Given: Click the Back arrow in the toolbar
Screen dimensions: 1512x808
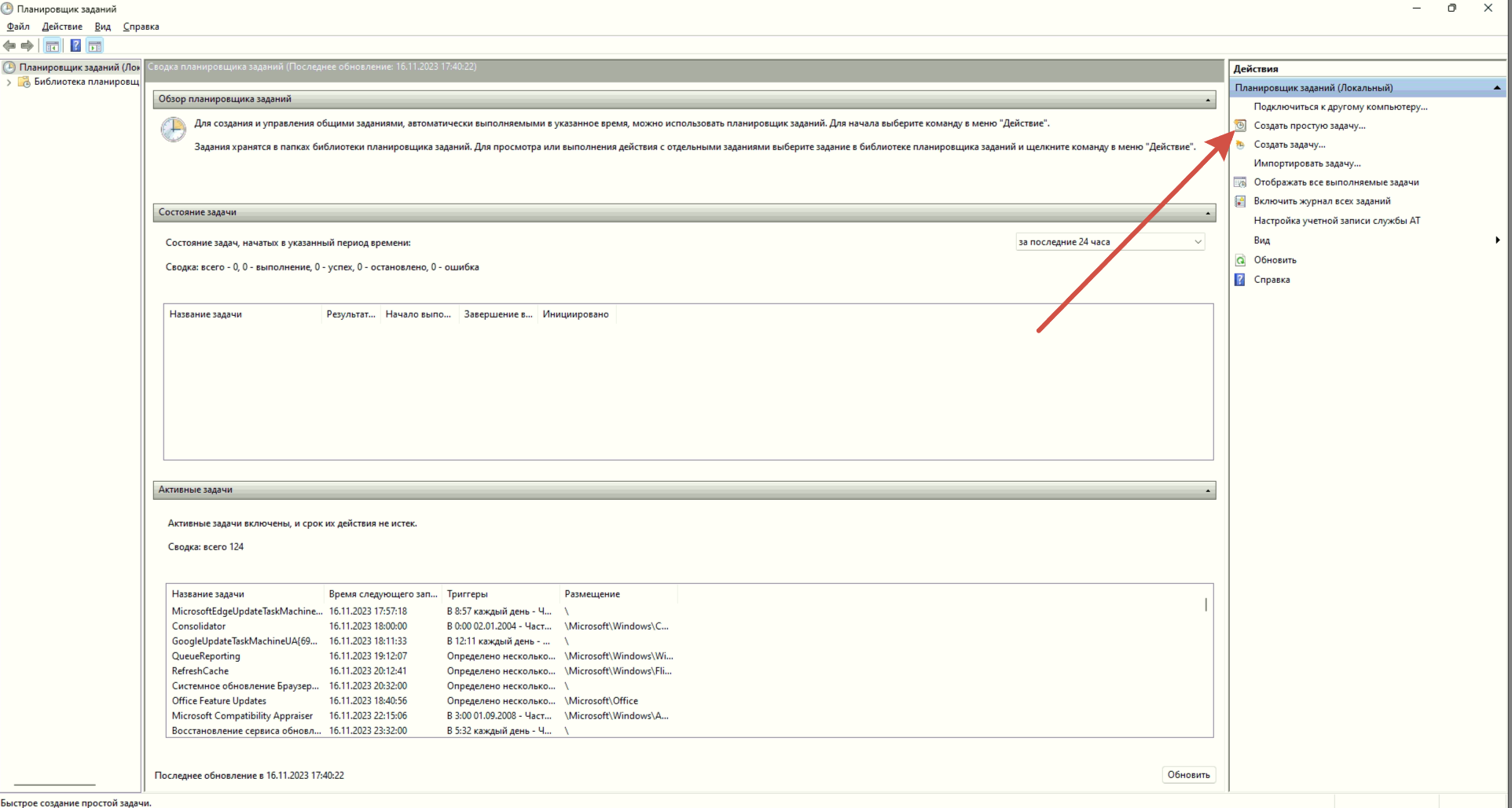Looking at the screenshot, I should tap(9, 46).
